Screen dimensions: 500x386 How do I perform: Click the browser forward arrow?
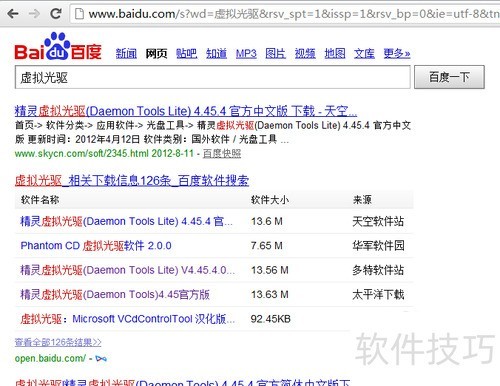pyautogui.click(x=34, y=14)
